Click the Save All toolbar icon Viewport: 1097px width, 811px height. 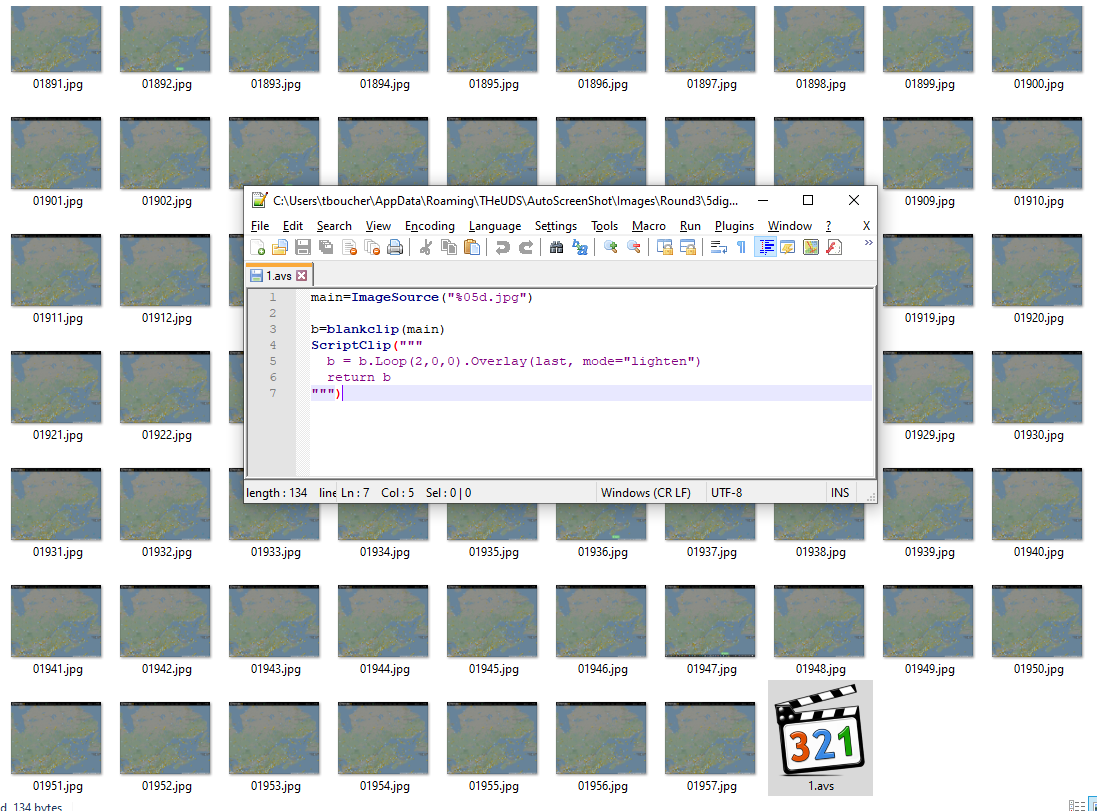click(326, 247)
